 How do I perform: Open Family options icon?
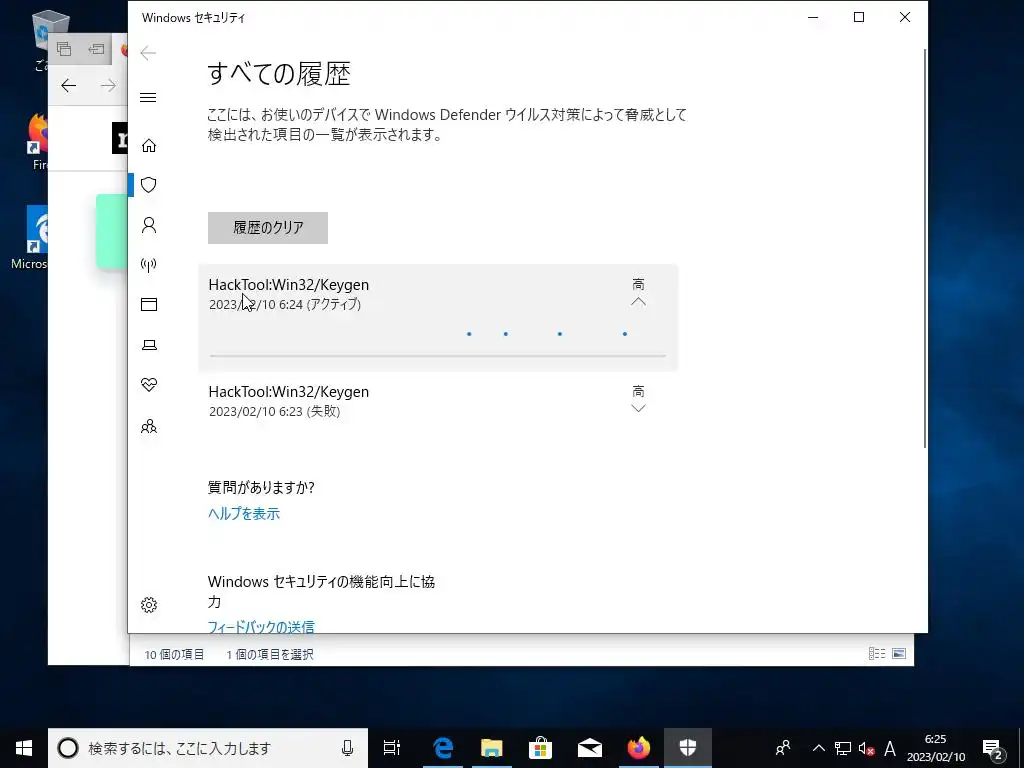(x=149, y=426)
